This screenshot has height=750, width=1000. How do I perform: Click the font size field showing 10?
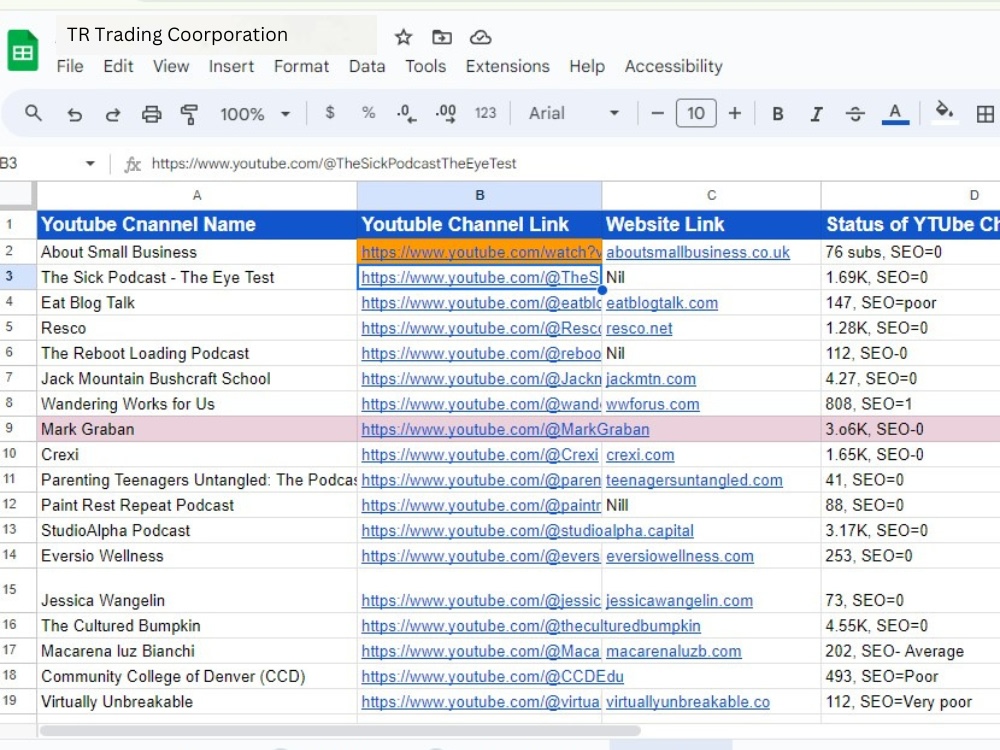[696, 114]
